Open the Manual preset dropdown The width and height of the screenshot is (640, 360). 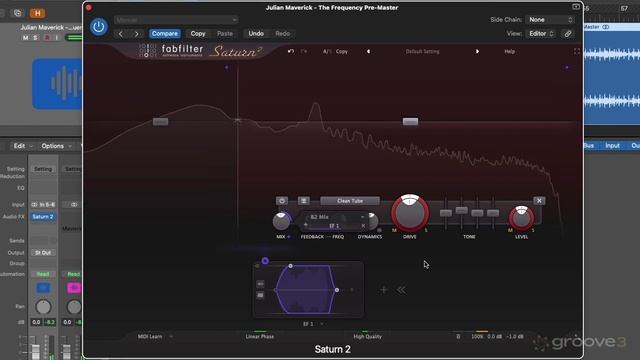pyautogui.click(x=176, y=20)
